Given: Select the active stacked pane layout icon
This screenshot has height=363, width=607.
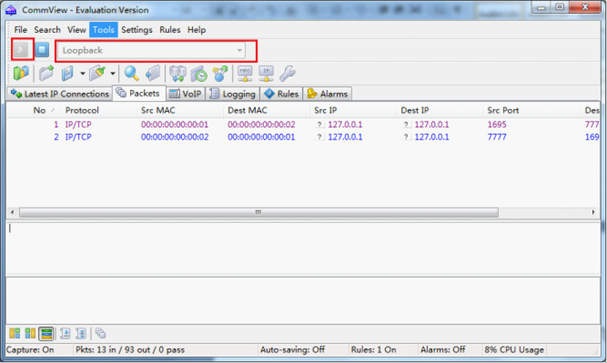Looking at the screenshot, I should [x=46, y=333].
